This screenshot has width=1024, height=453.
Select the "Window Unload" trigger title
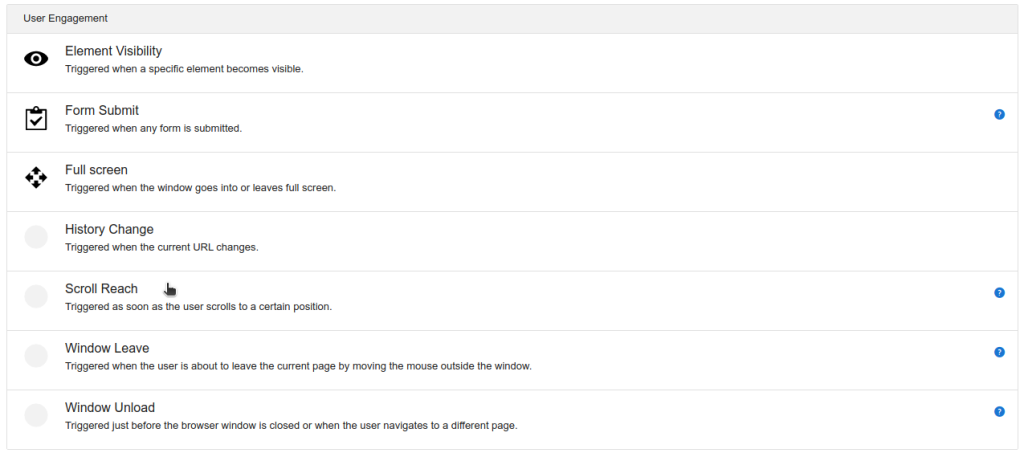[110, 407]
